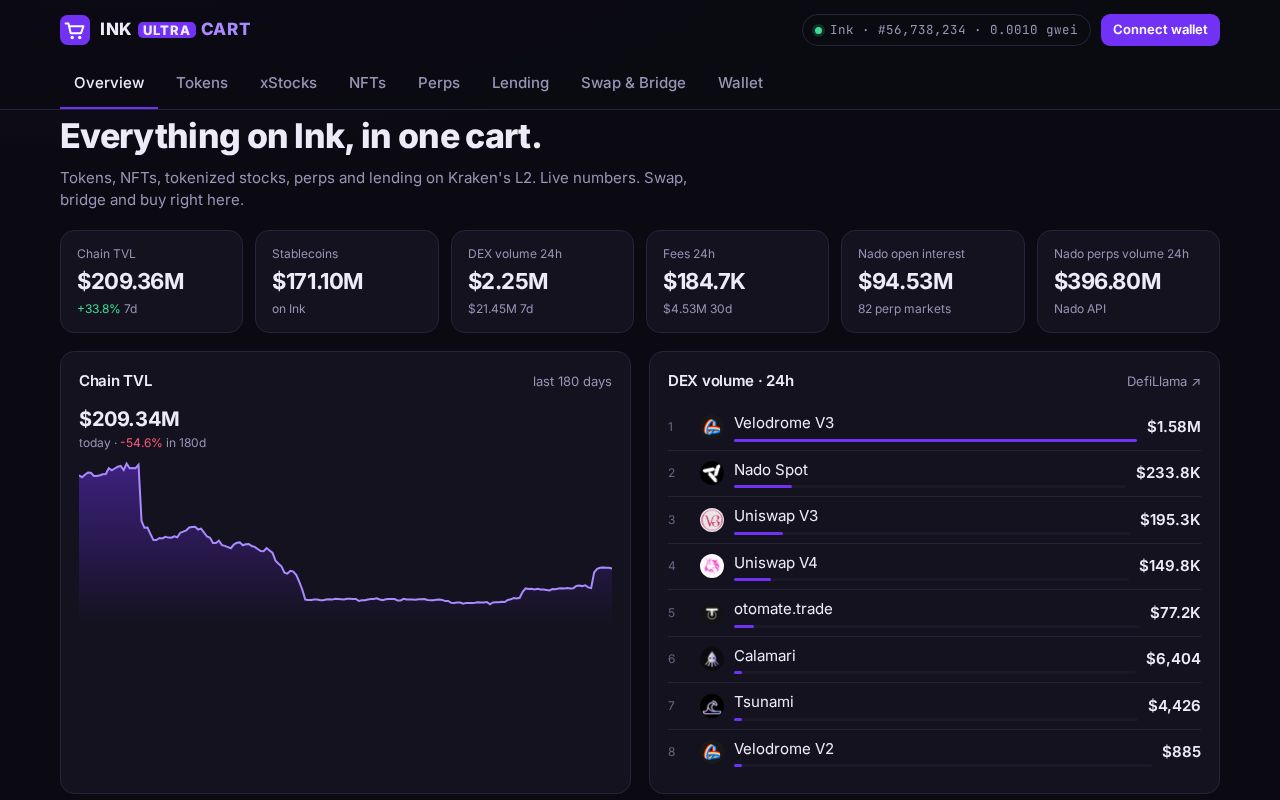This screenshot has width=1280, height=800.
Task: Click the DEX volume 24h stat card
Action: click(542, 281)
